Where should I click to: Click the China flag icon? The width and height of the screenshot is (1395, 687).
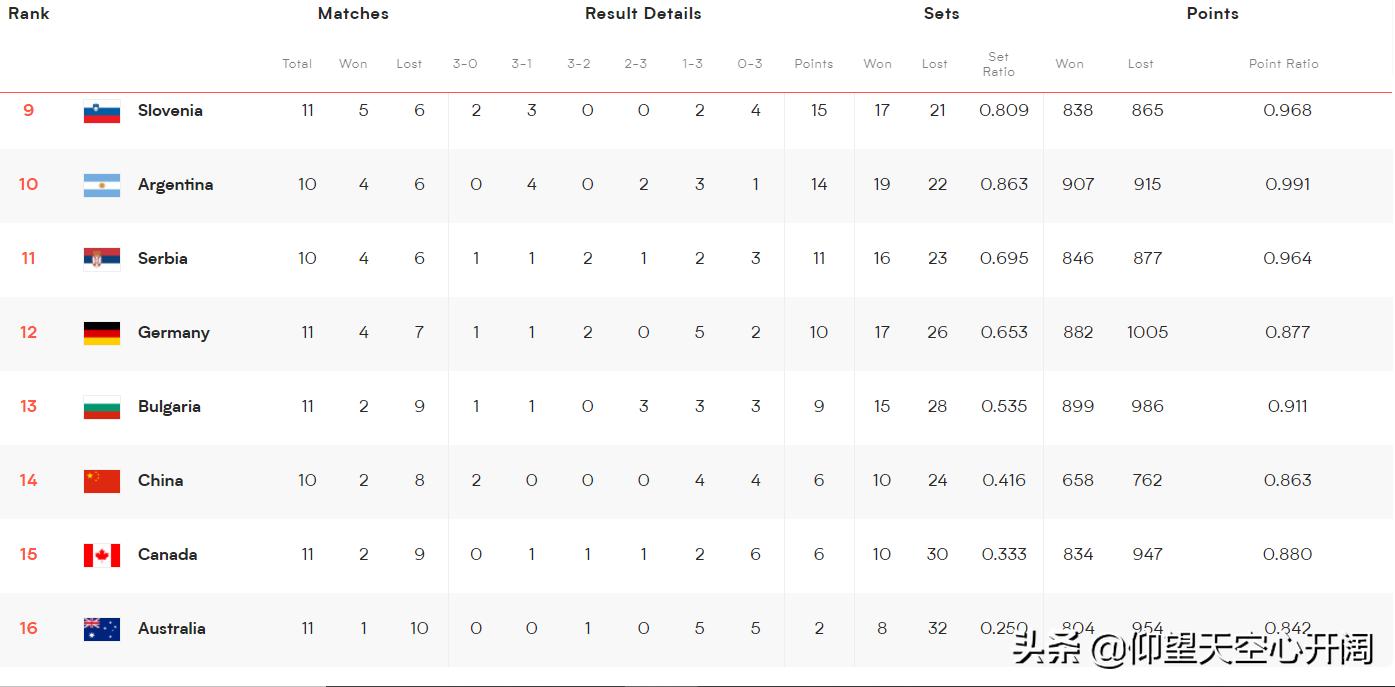[x=102, y=481]
